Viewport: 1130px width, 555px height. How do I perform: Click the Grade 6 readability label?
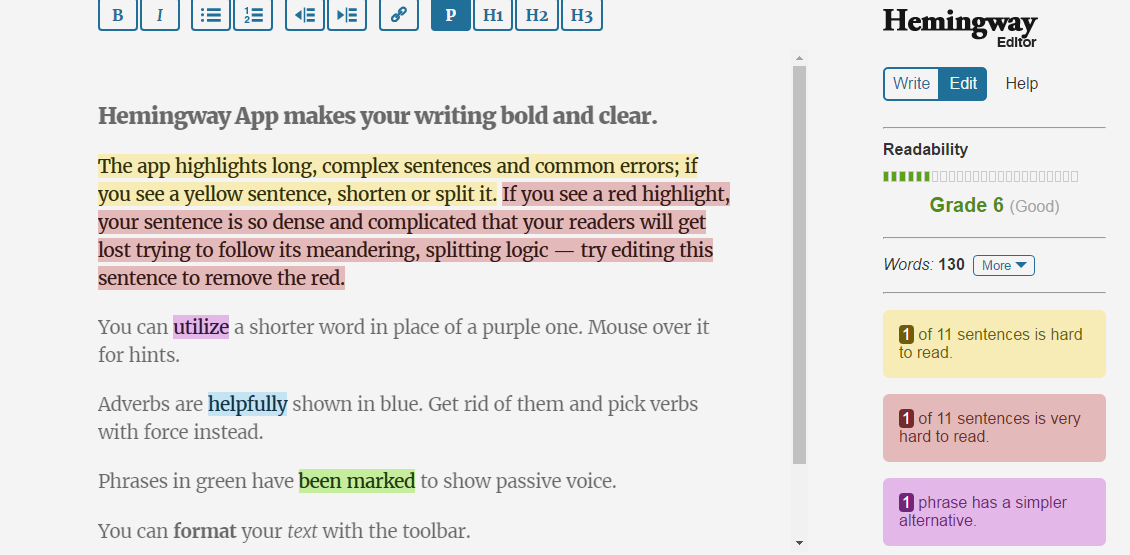click(966, 205)
